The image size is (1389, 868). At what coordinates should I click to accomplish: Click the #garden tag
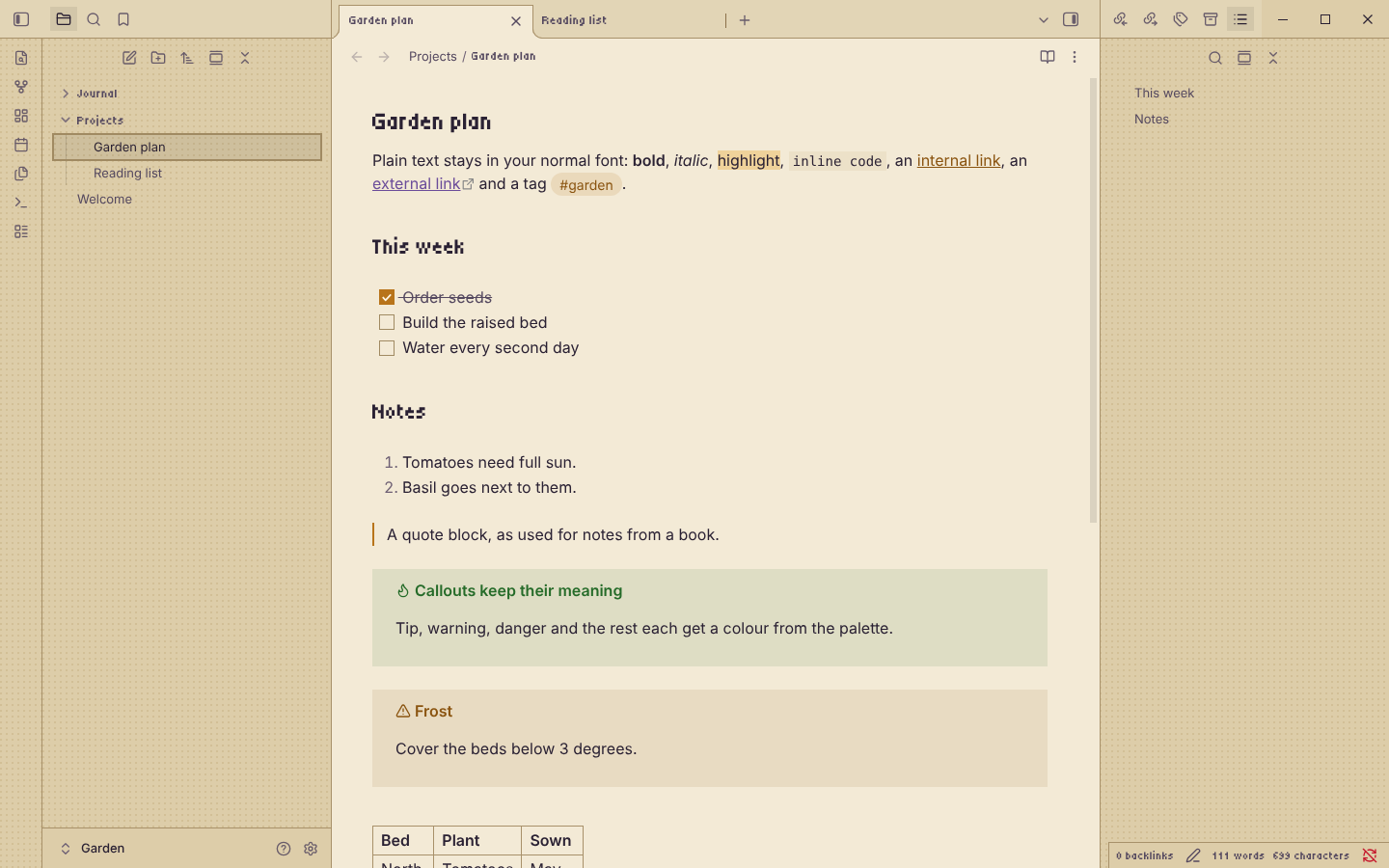(x=586, y=184)
